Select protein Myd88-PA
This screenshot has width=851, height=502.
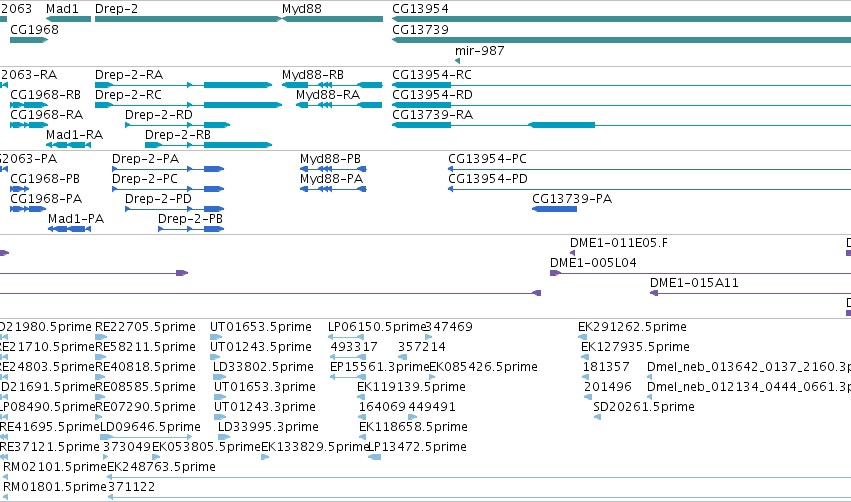click(x=333, y=189)
